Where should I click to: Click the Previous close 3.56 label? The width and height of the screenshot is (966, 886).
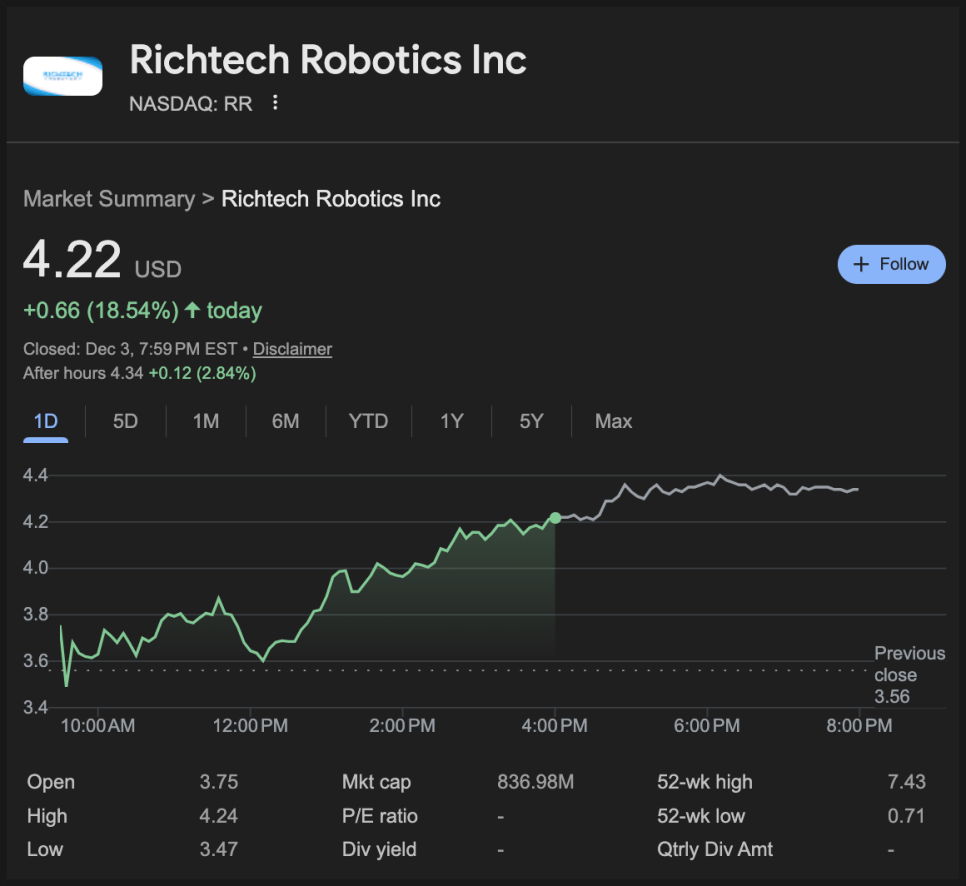click(x=909, y=675)
